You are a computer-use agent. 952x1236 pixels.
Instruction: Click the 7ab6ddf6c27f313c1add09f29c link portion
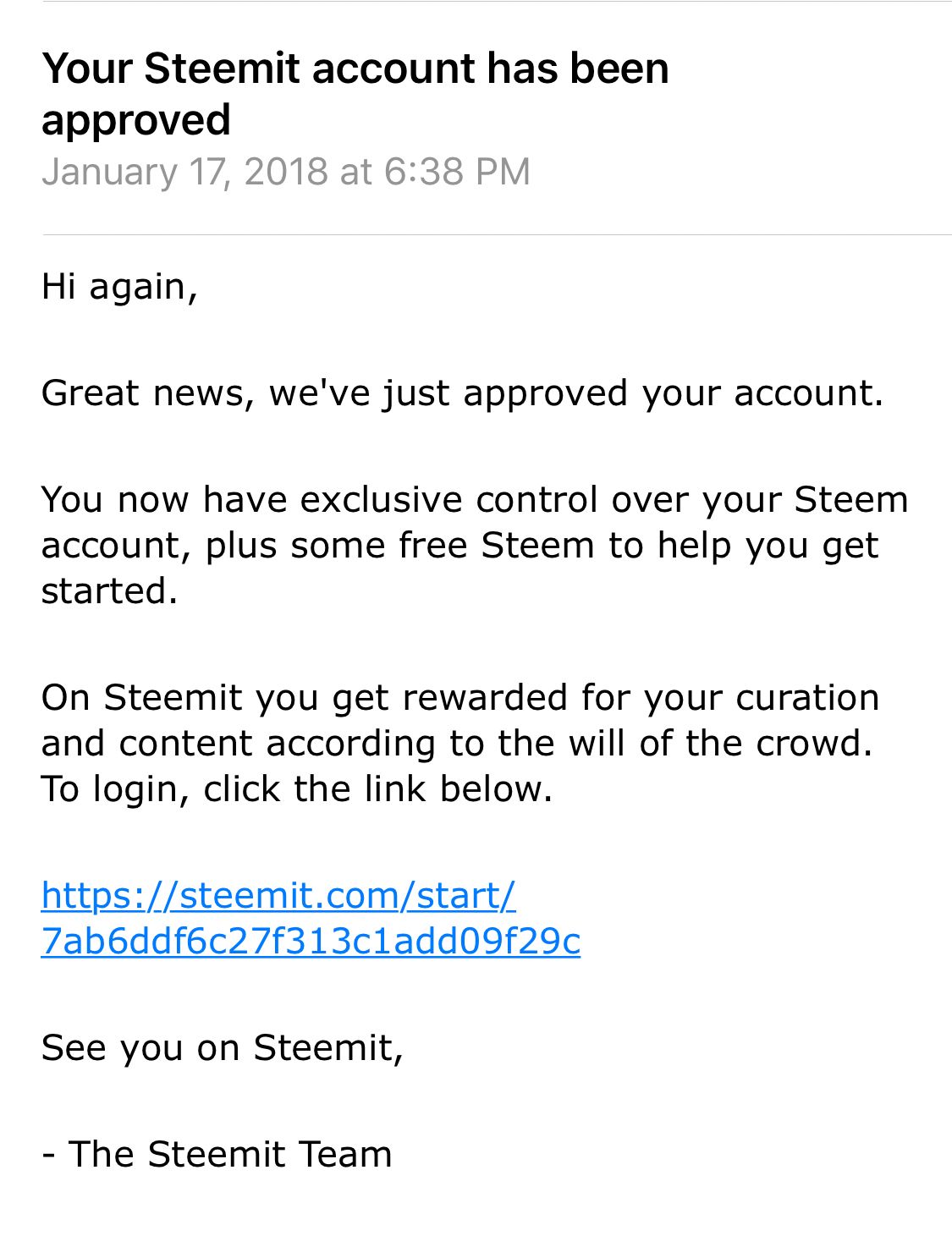(311, 941)
